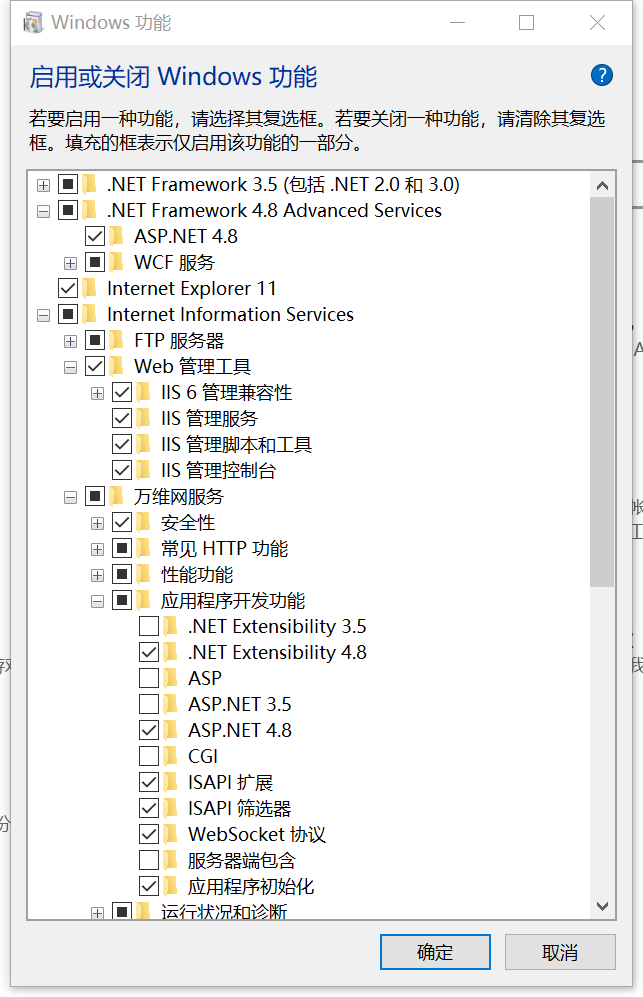The image size is (643, 997).
Task: Expand the WCF 服务 node
Action: point(71,263)
